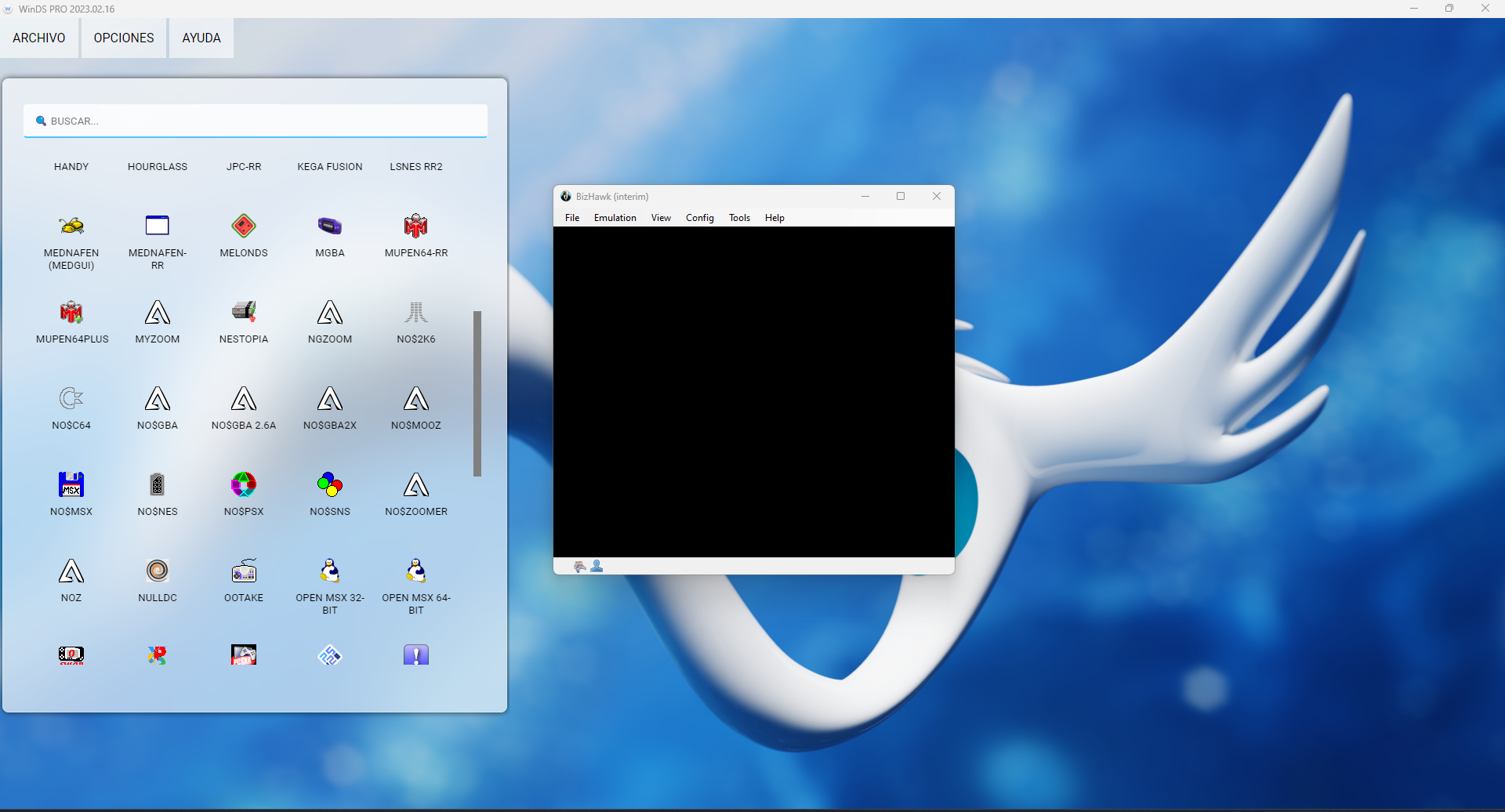This screenshot has height=812, width=1505.
Task: Open BizHawk's File menu
Action: [x=572, y=218]
